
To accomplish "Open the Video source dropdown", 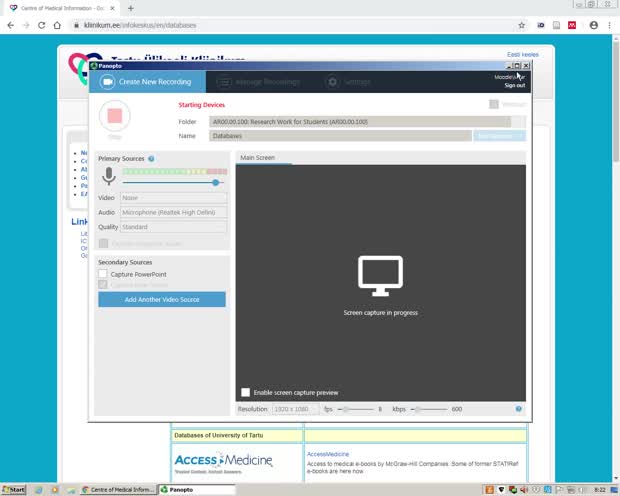I will [x=173, y=198].
